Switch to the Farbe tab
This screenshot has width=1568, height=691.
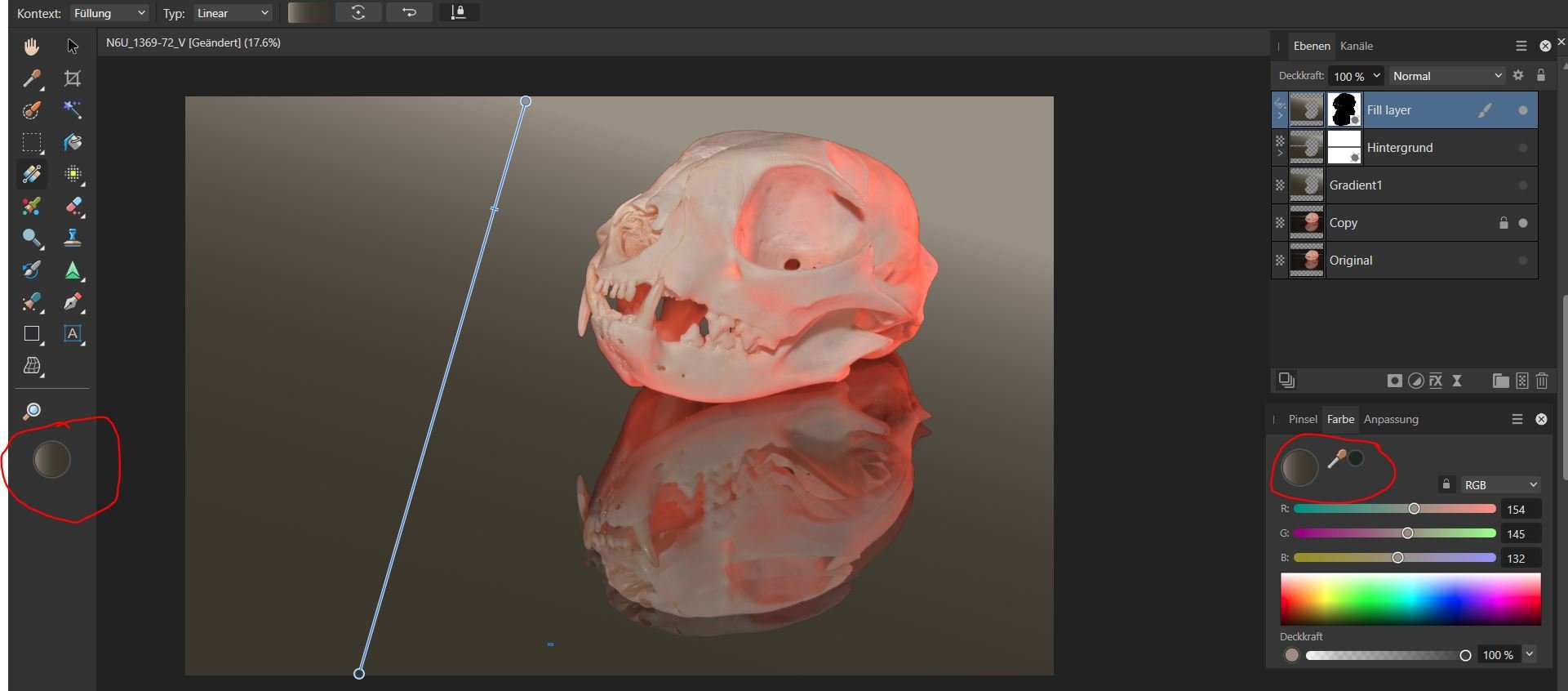[x=1340, y=419]
